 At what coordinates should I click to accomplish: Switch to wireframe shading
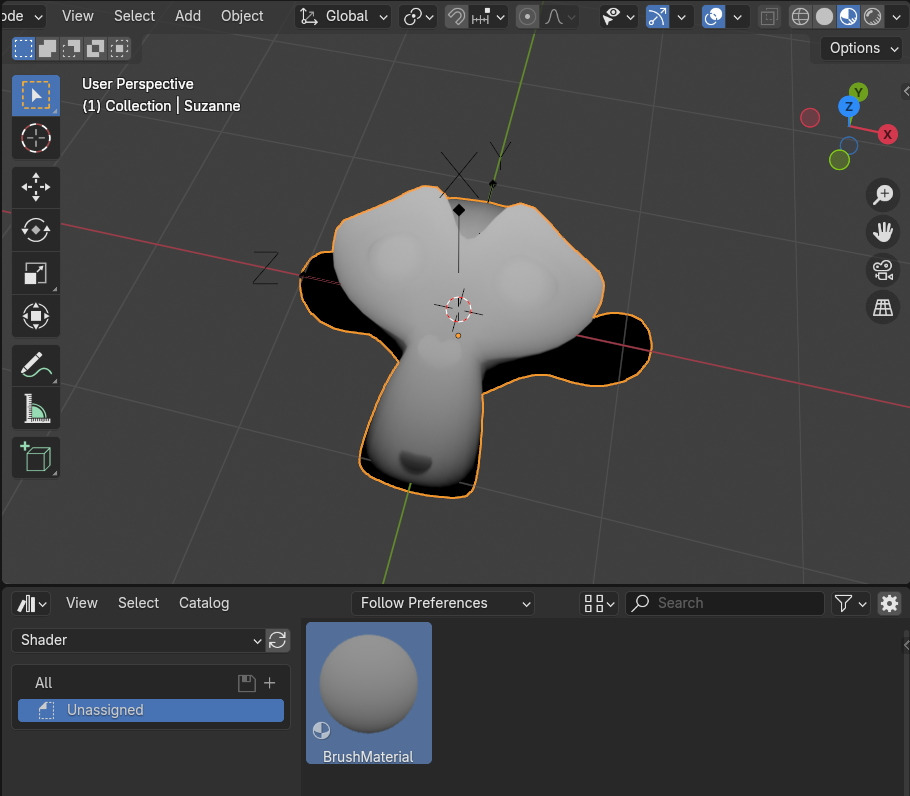(x=800, y=17)
